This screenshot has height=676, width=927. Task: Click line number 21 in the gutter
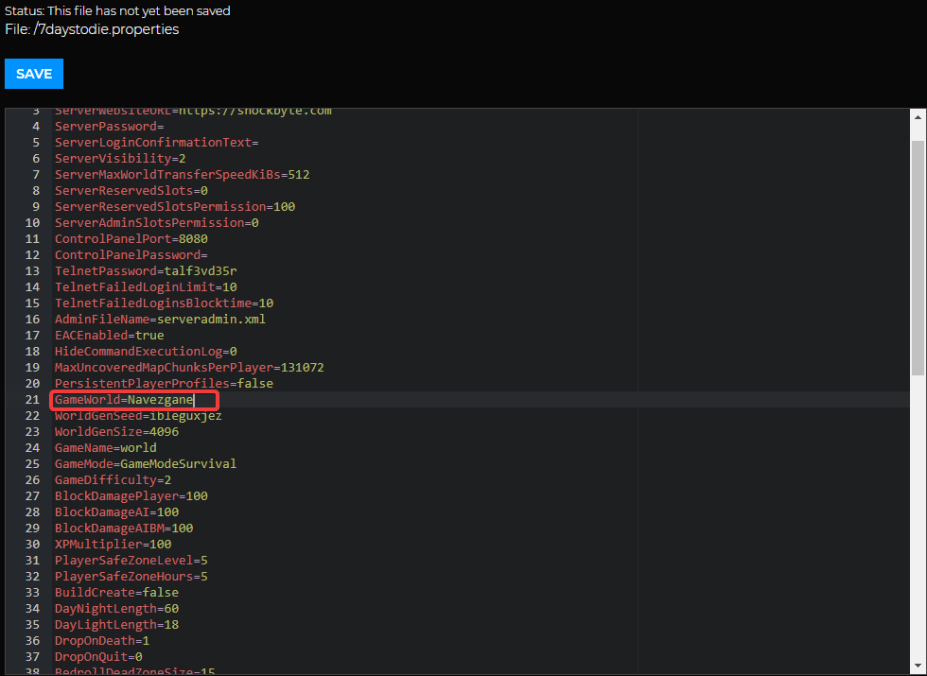tap(32, 400)
